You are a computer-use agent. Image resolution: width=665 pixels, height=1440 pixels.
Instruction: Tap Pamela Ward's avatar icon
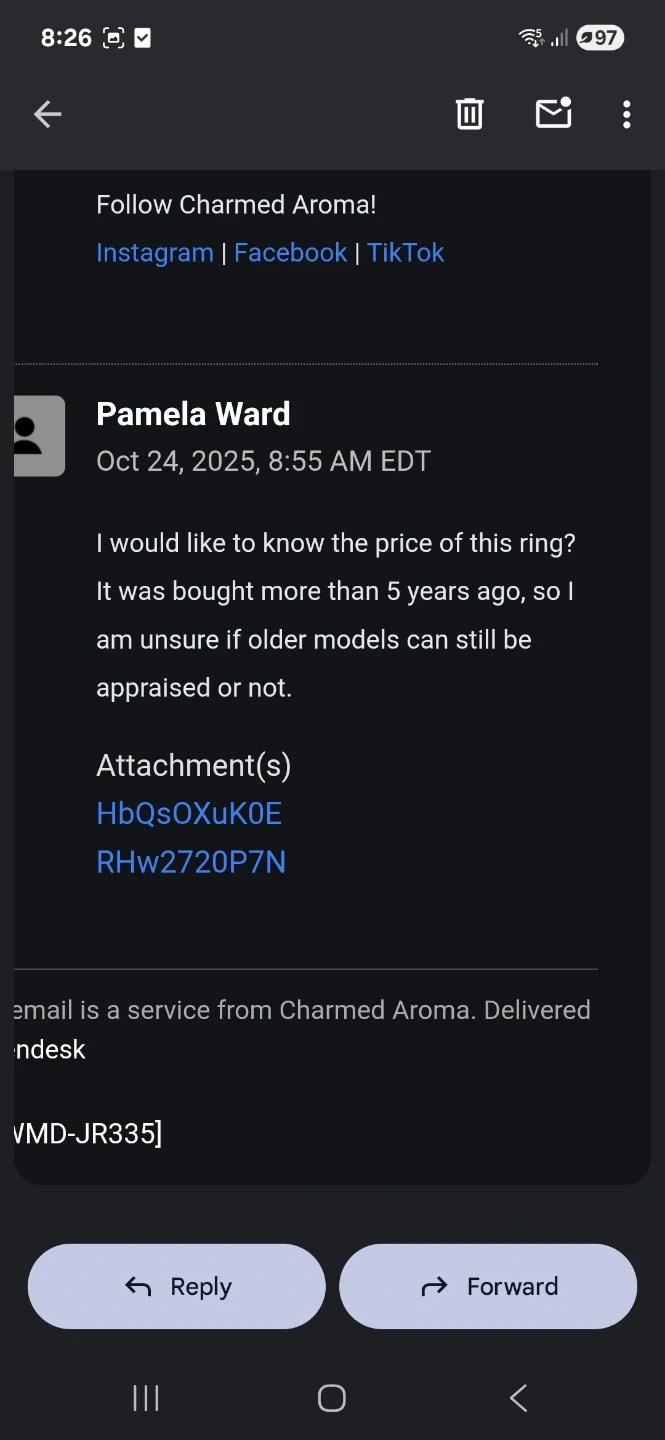[x=39, y=436]
